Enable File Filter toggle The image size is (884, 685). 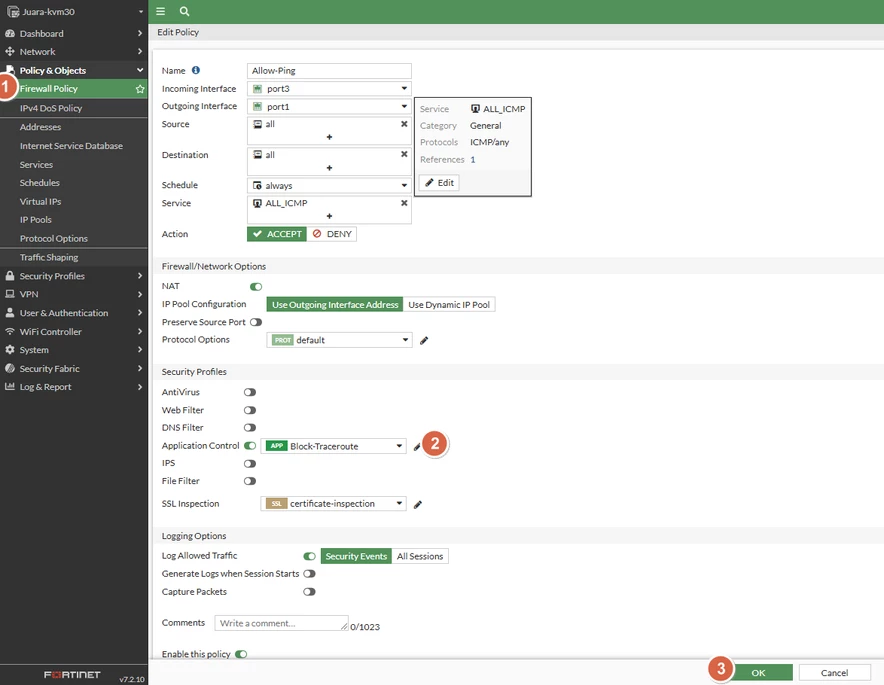[250, 481]
